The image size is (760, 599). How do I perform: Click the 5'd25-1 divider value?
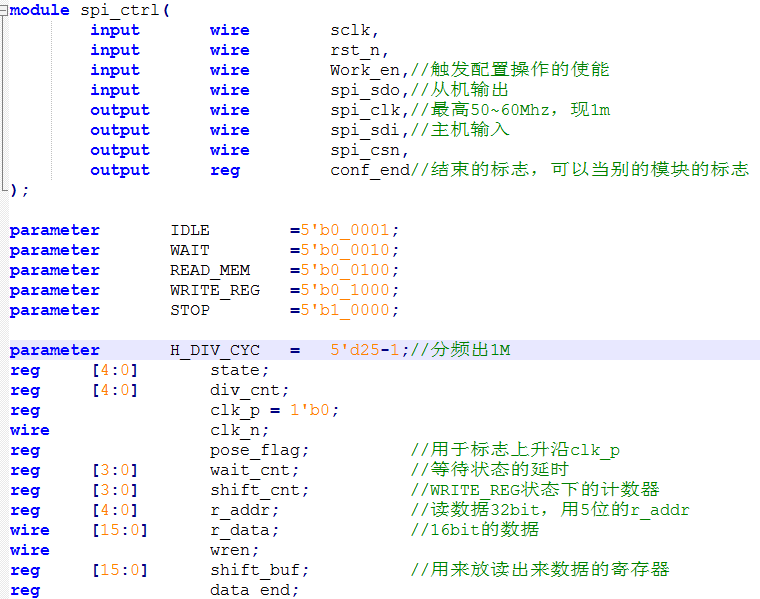coord(365,350)
